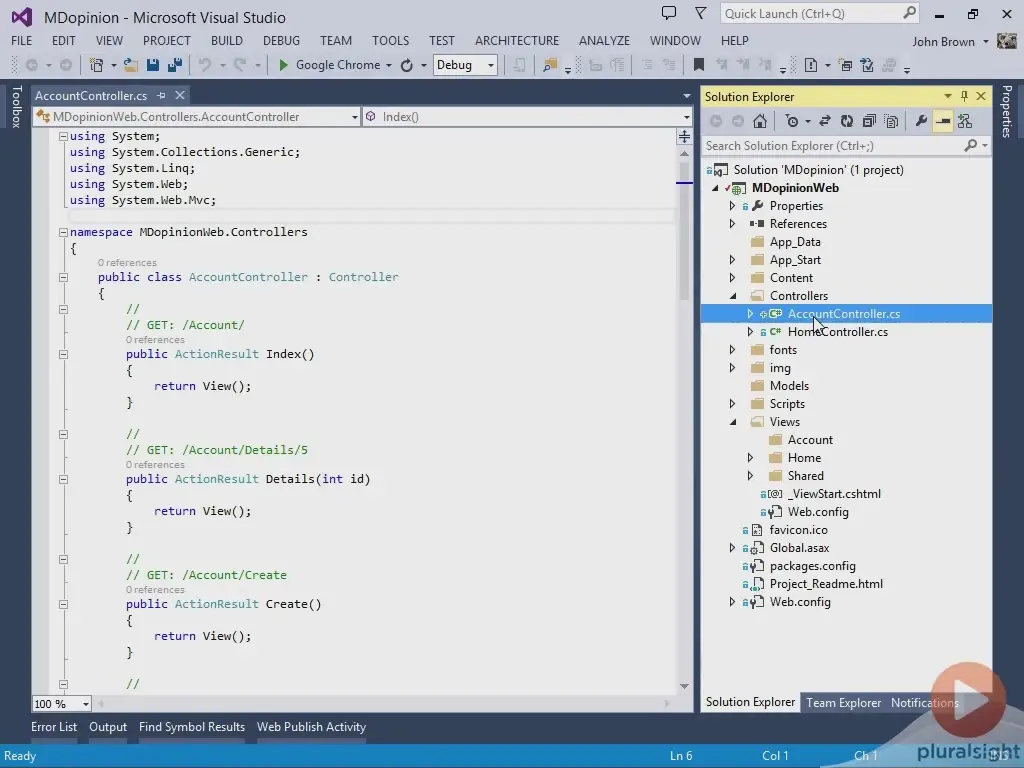
Task: Toggle the Preview Selected Items button
Action: click(x=943, y=121)
